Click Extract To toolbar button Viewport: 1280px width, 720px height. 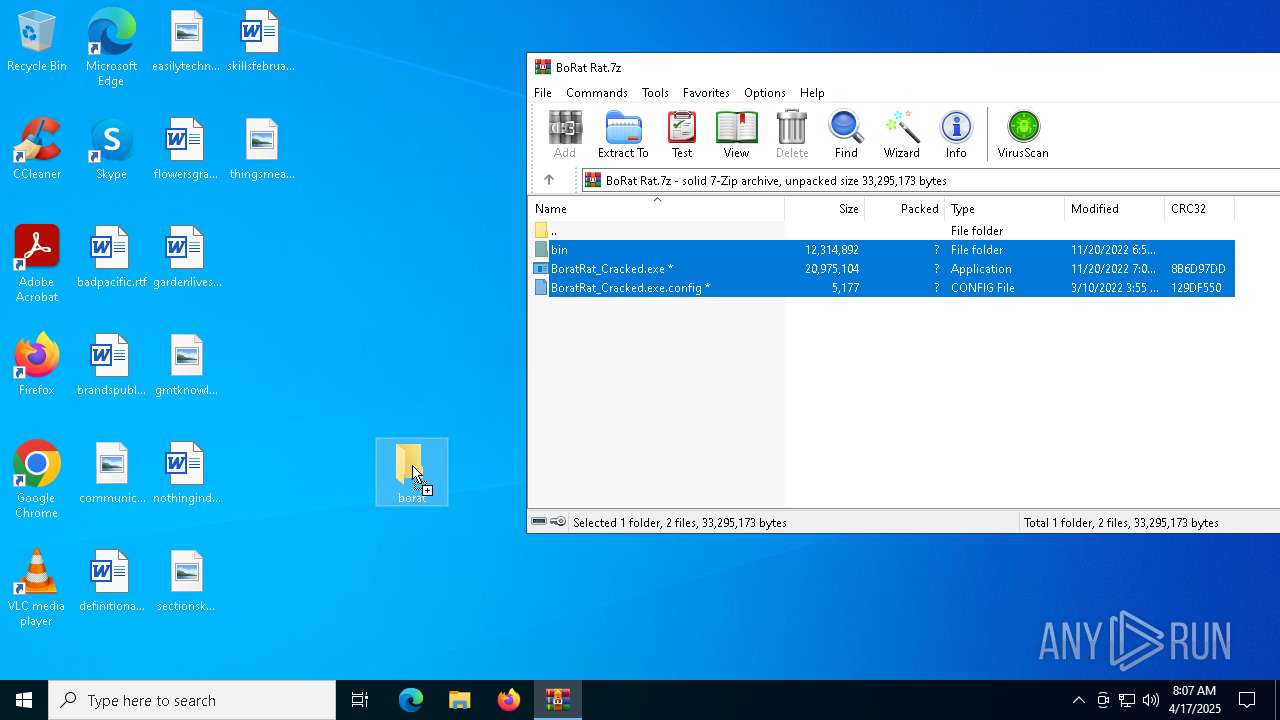(x=623, y=135)
